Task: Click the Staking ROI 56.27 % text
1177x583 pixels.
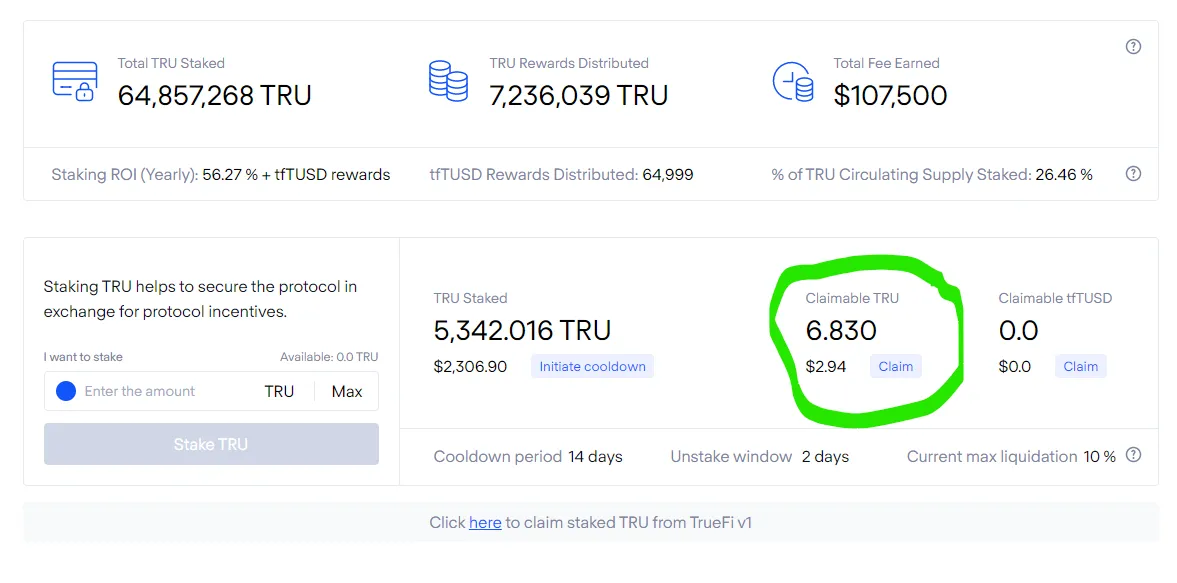Action: pos(221,175)
